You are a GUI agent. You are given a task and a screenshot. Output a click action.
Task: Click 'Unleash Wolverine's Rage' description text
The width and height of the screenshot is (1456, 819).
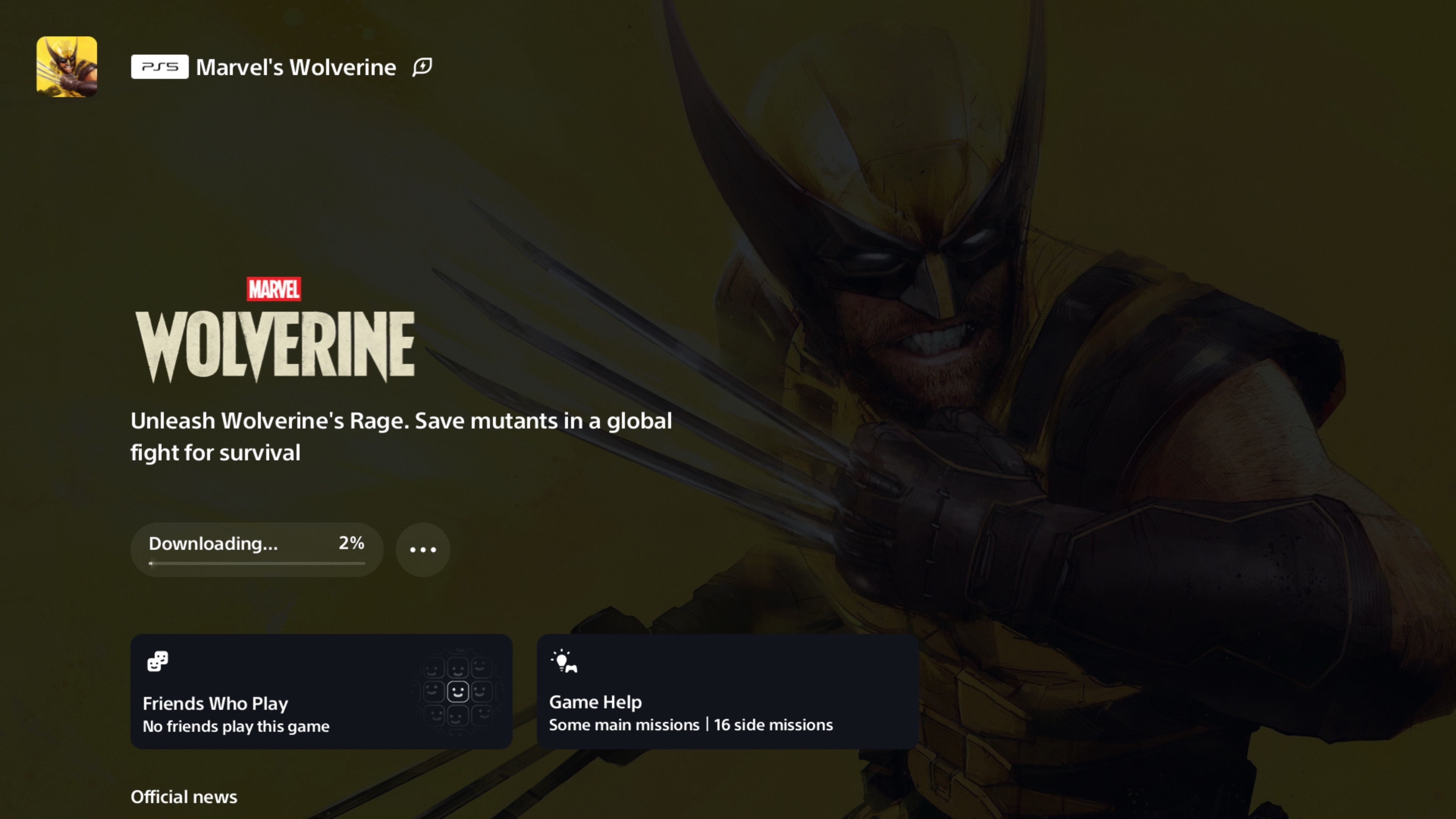[x=401, y=436]
